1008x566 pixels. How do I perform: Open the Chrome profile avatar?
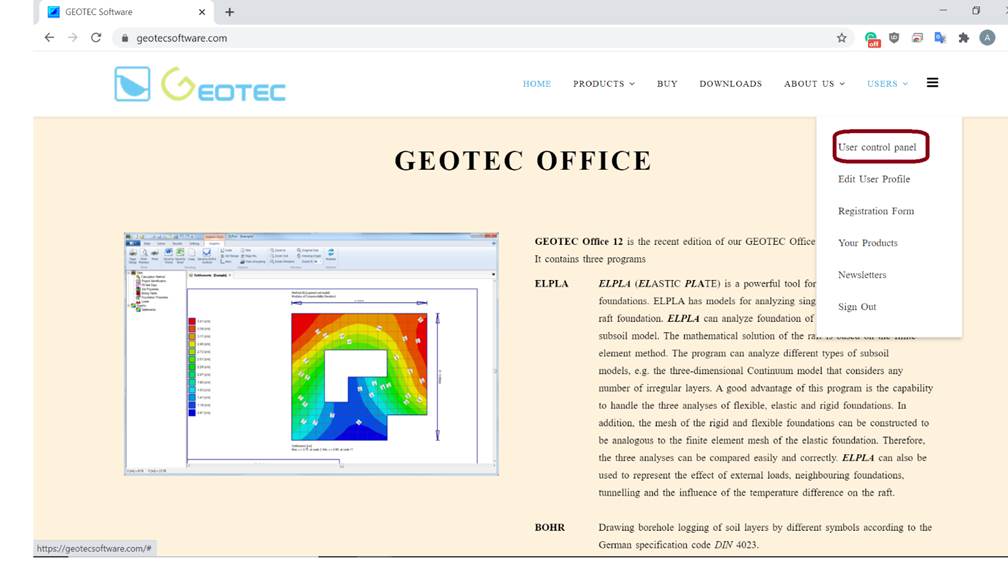pos(987,38)
